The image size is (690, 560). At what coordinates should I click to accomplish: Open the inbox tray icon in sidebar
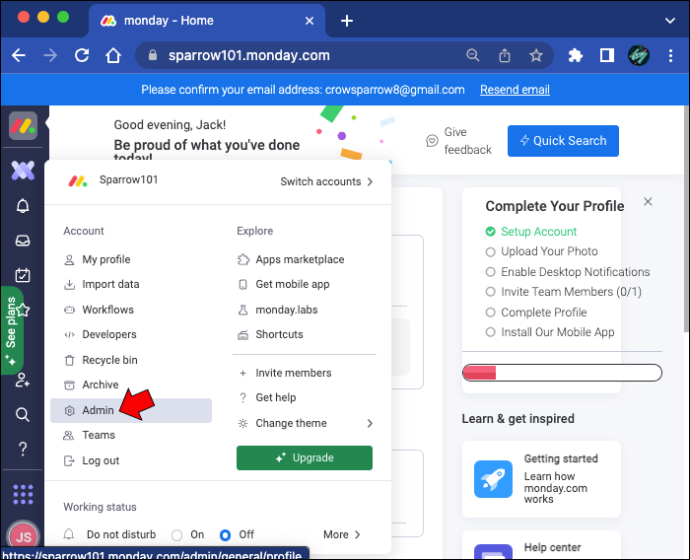click(23, 241)
